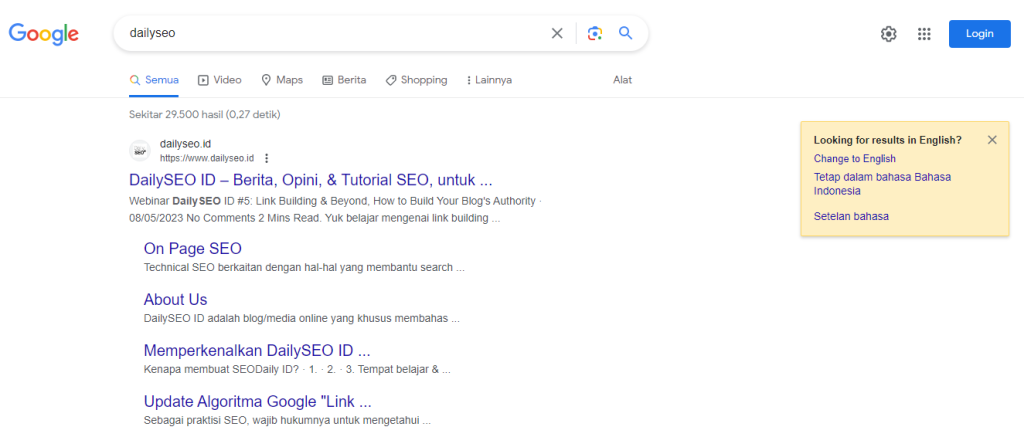Click the dailyseo.id site name text
The image size is (1024, 437).
[185, 144]
